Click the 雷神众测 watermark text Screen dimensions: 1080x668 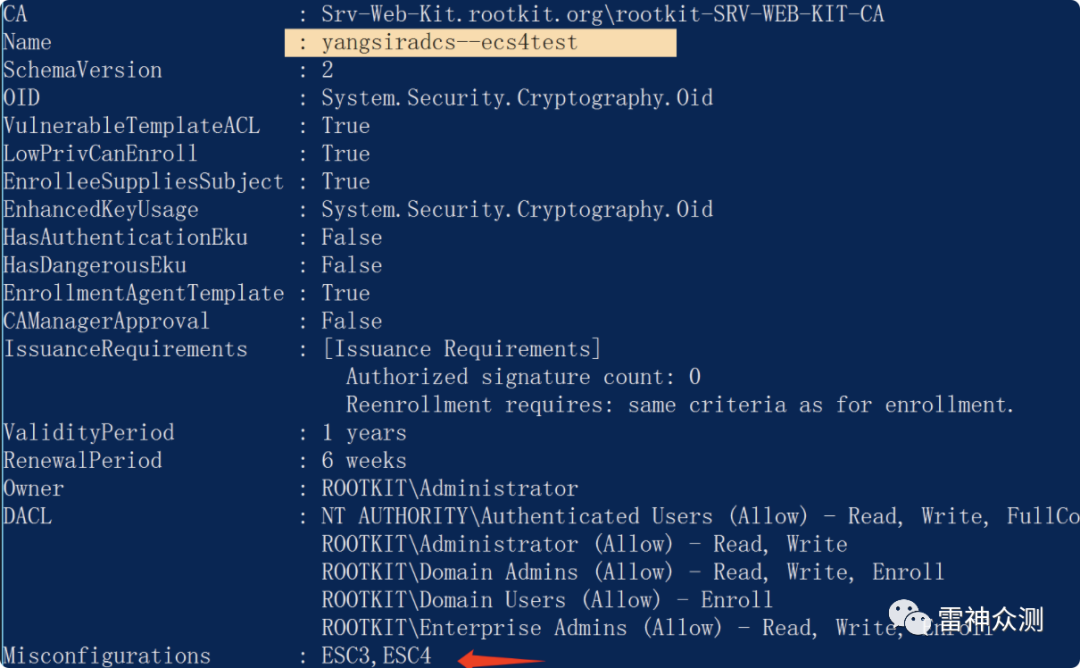[x=990, y=619]
